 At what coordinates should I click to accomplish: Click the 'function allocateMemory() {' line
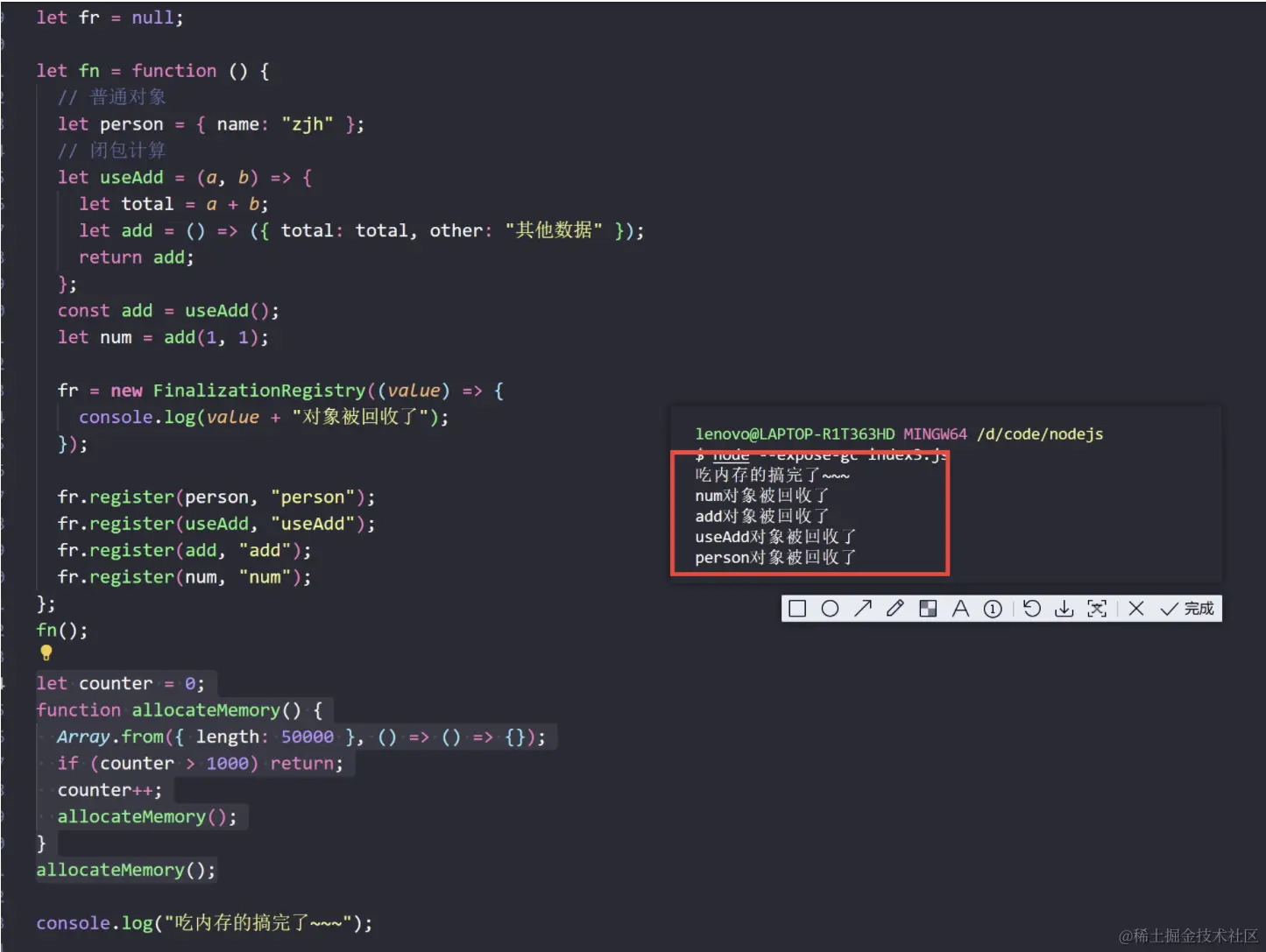pos(180,710)
